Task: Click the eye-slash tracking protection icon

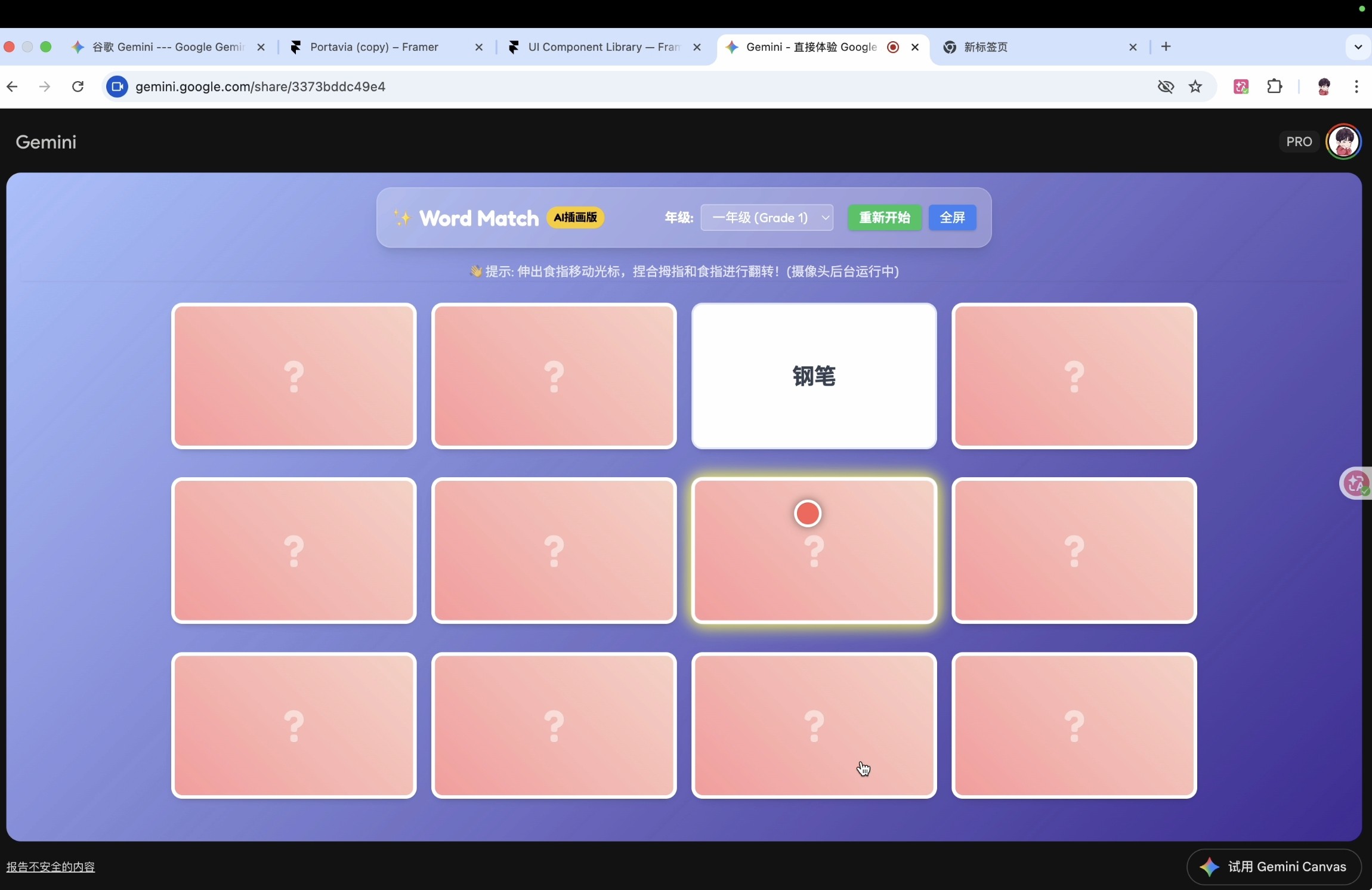Action: tap(1166, 87)
